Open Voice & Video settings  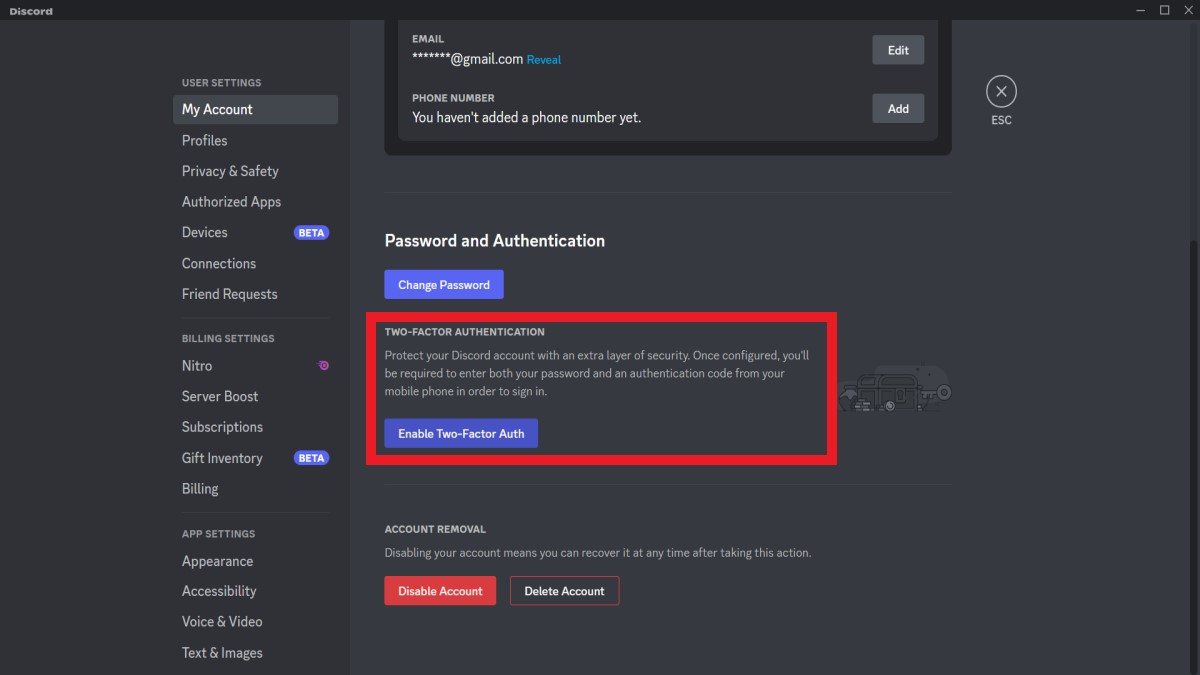[x=222, y=621]
